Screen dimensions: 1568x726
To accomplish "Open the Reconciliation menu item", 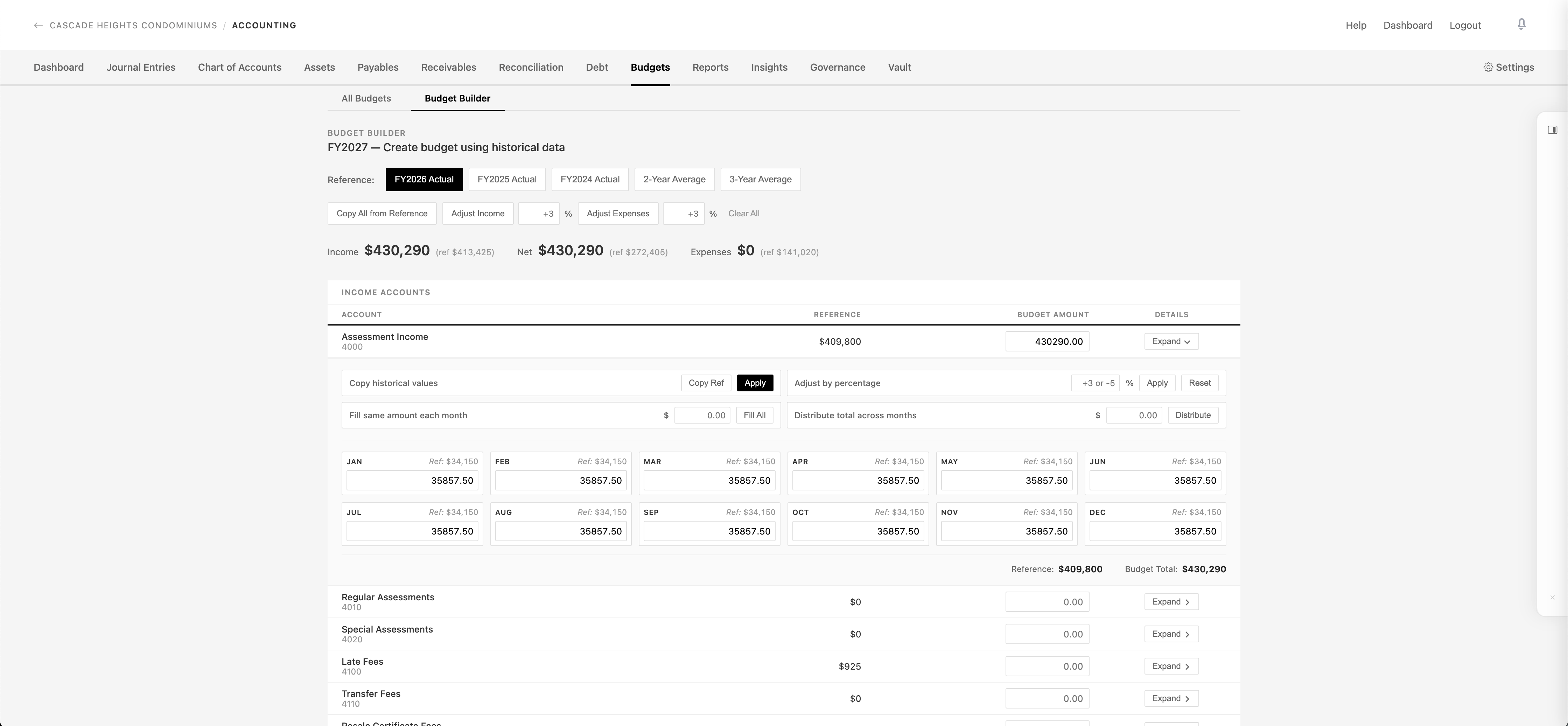I will [x=531, y=68].
